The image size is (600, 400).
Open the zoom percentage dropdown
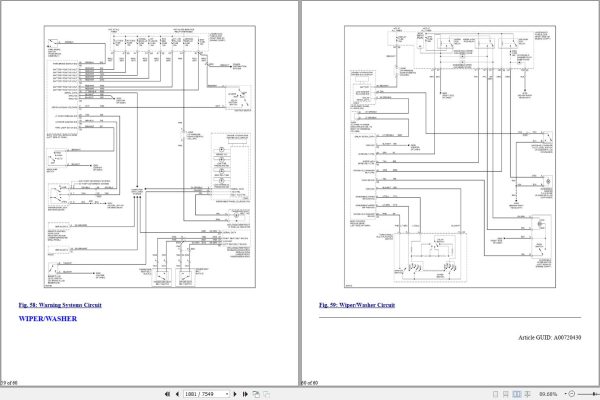[x=565, y=394]
